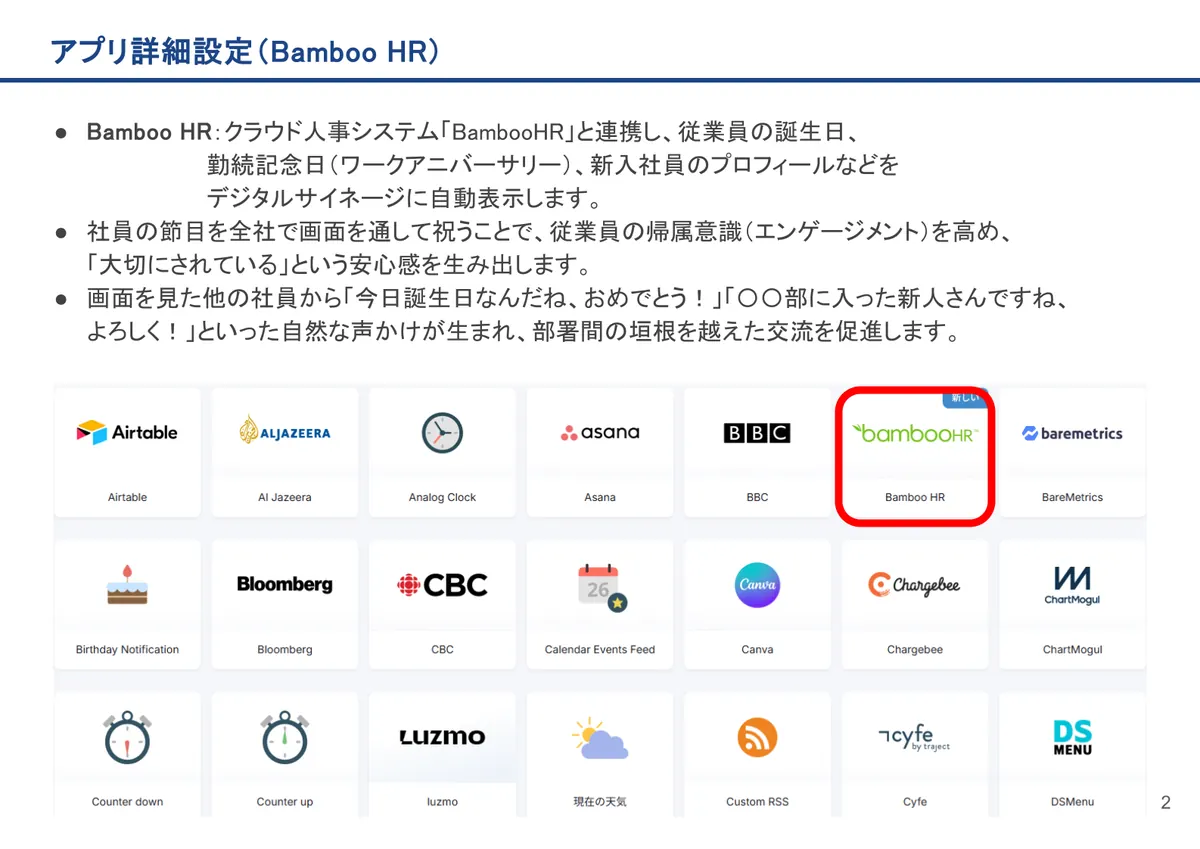The image size is (1200, 849).
Task: Click the 新しい badge on Bamboo HR
Action: tap(965, 398)
